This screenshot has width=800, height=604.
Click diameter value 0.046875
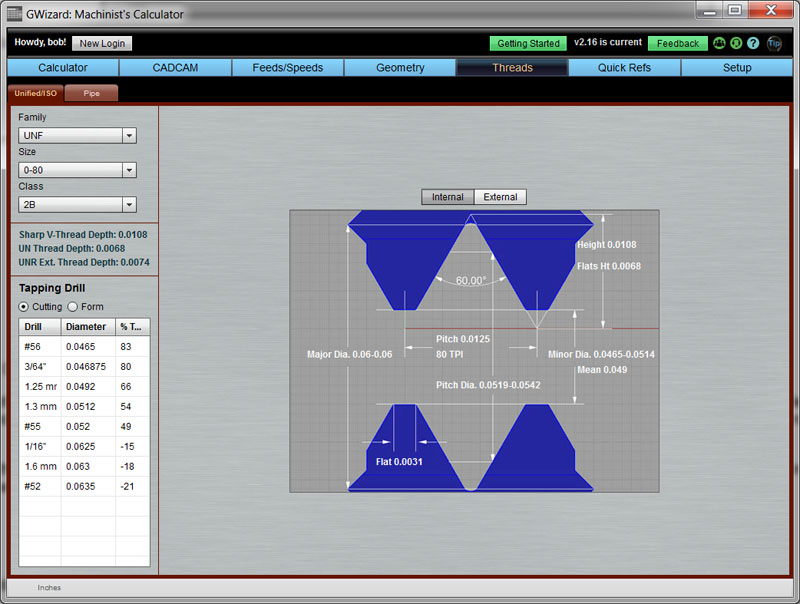pos(86,366)
